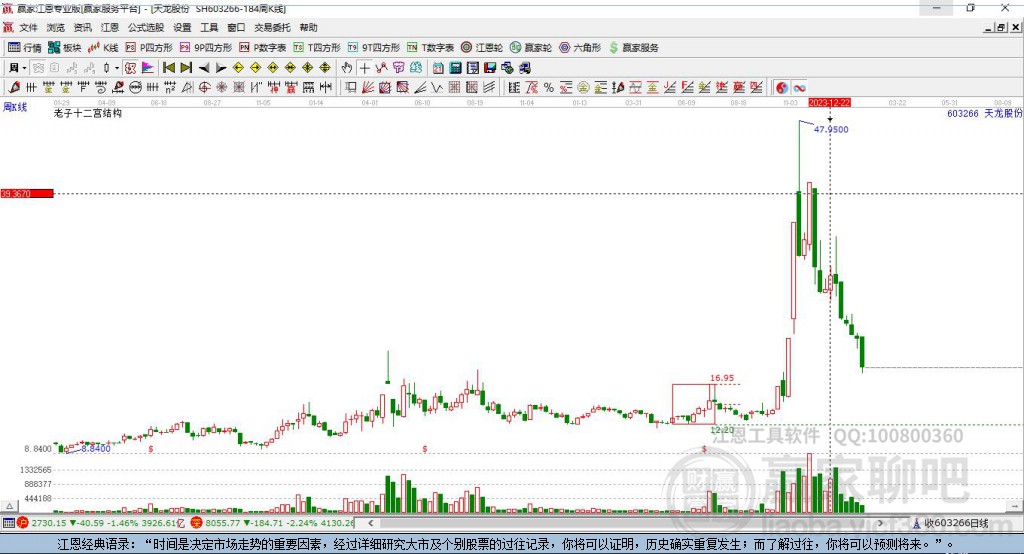The width and height of the screenshot is (1024, 554).
Task: Select the spiral drawing tool
Action: click(101, 88)
